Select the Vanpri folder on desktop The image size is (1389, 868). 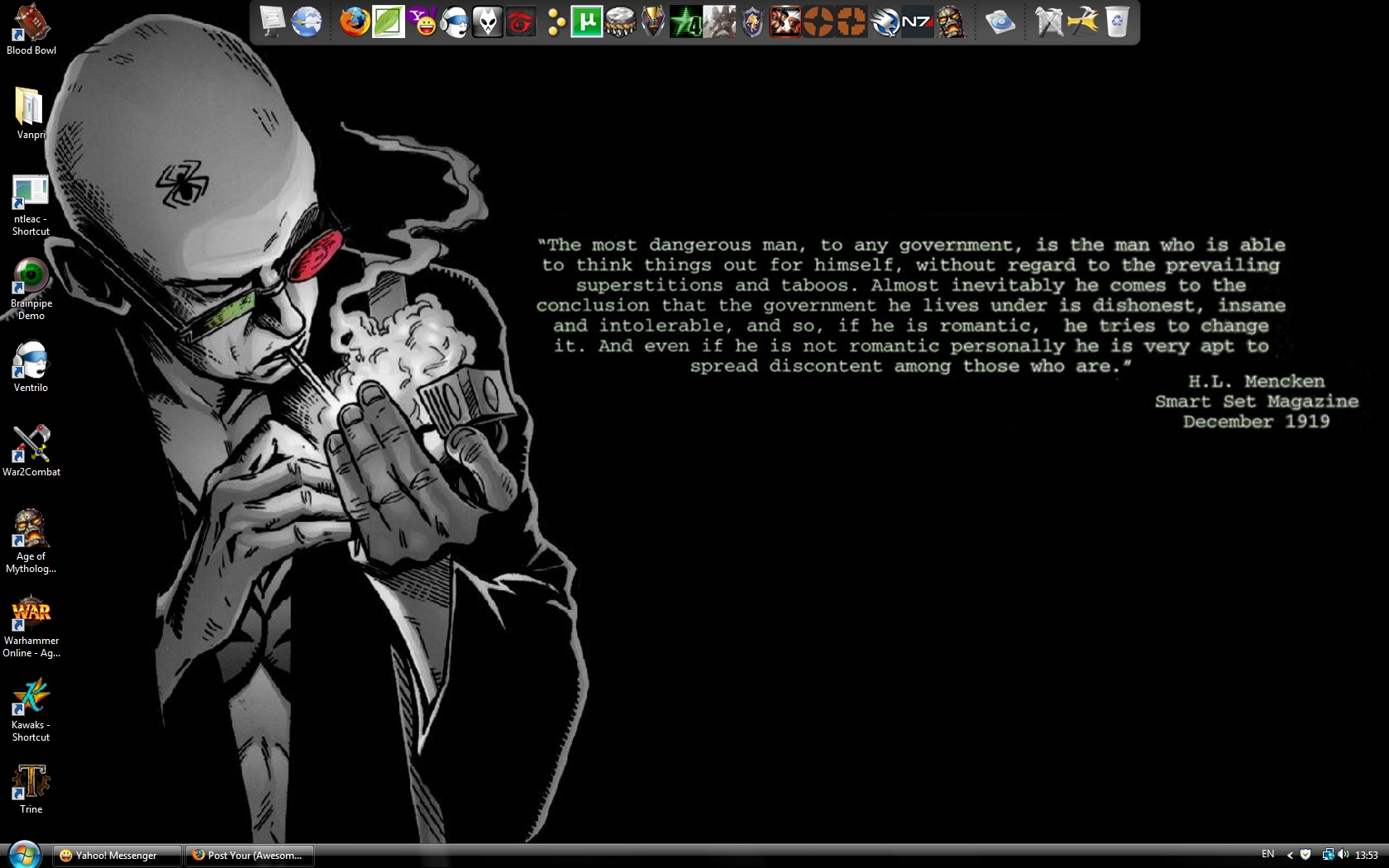31,114
